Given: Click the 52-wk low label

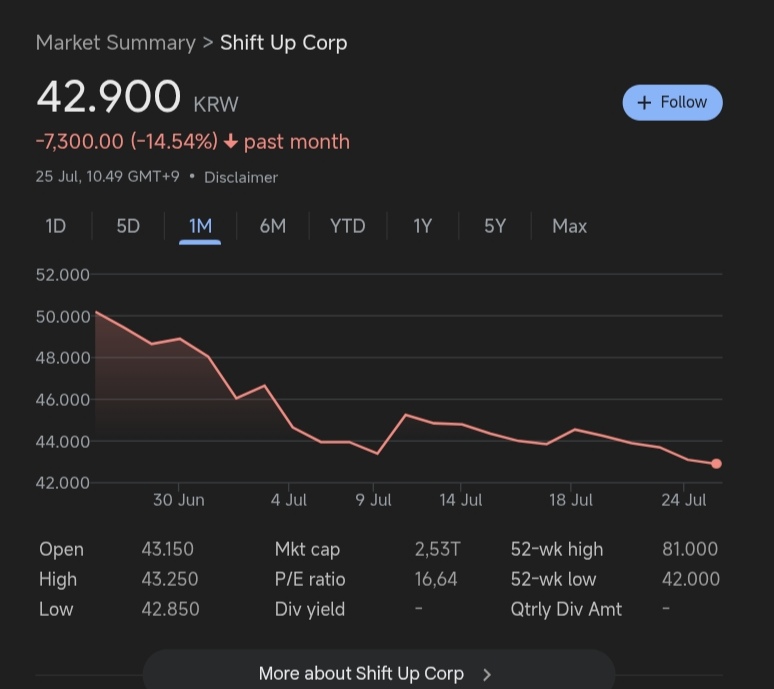Looking at the screenshot, I should click(553, 579).
